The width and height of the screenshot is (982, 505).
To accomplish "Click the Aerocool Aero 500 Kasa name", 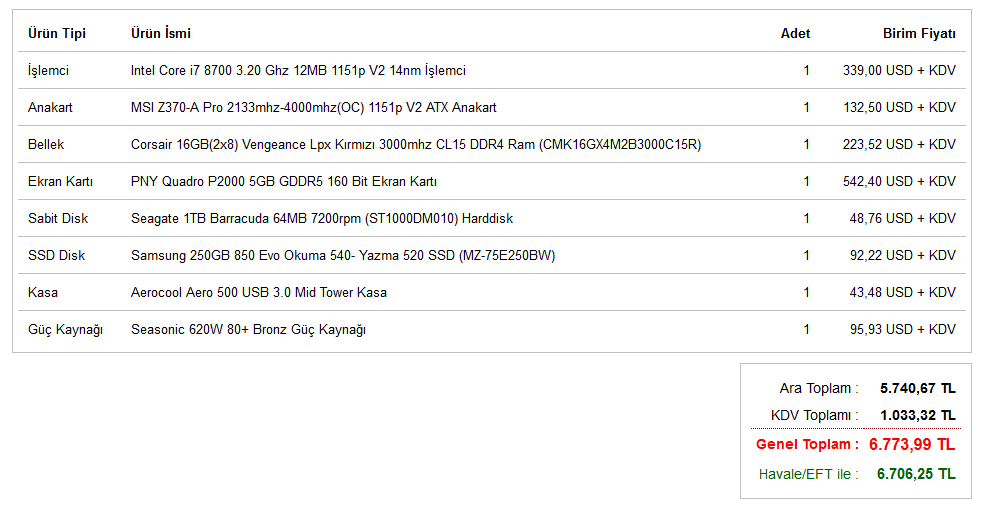I will tap(259, 293).
